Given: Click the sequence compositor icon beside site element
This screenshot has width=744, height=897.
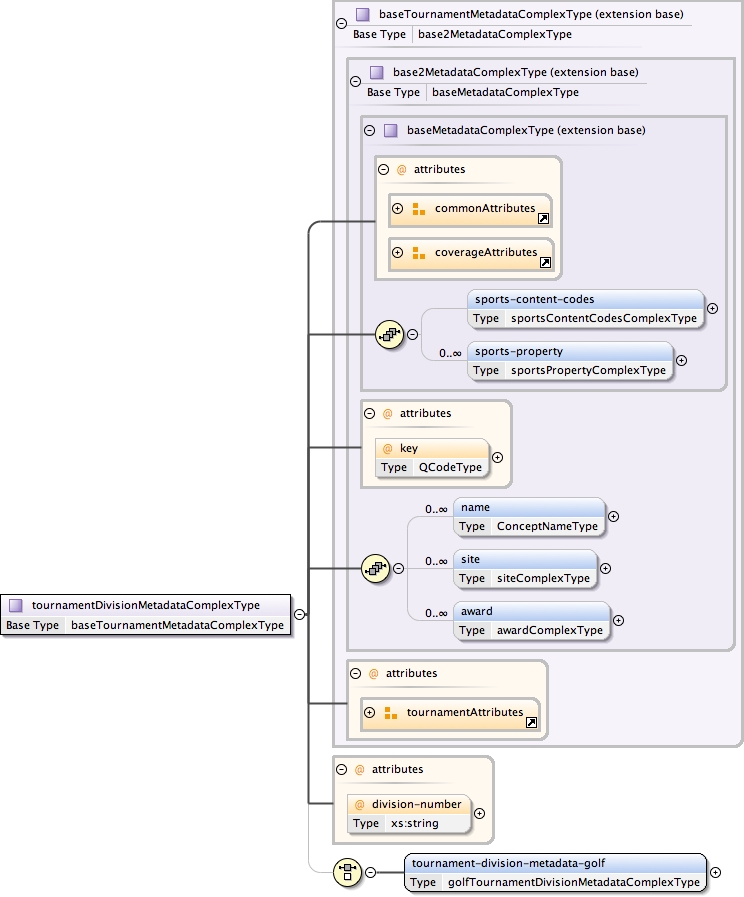Looking at the screenshot, I should click(x=374, y=568).
